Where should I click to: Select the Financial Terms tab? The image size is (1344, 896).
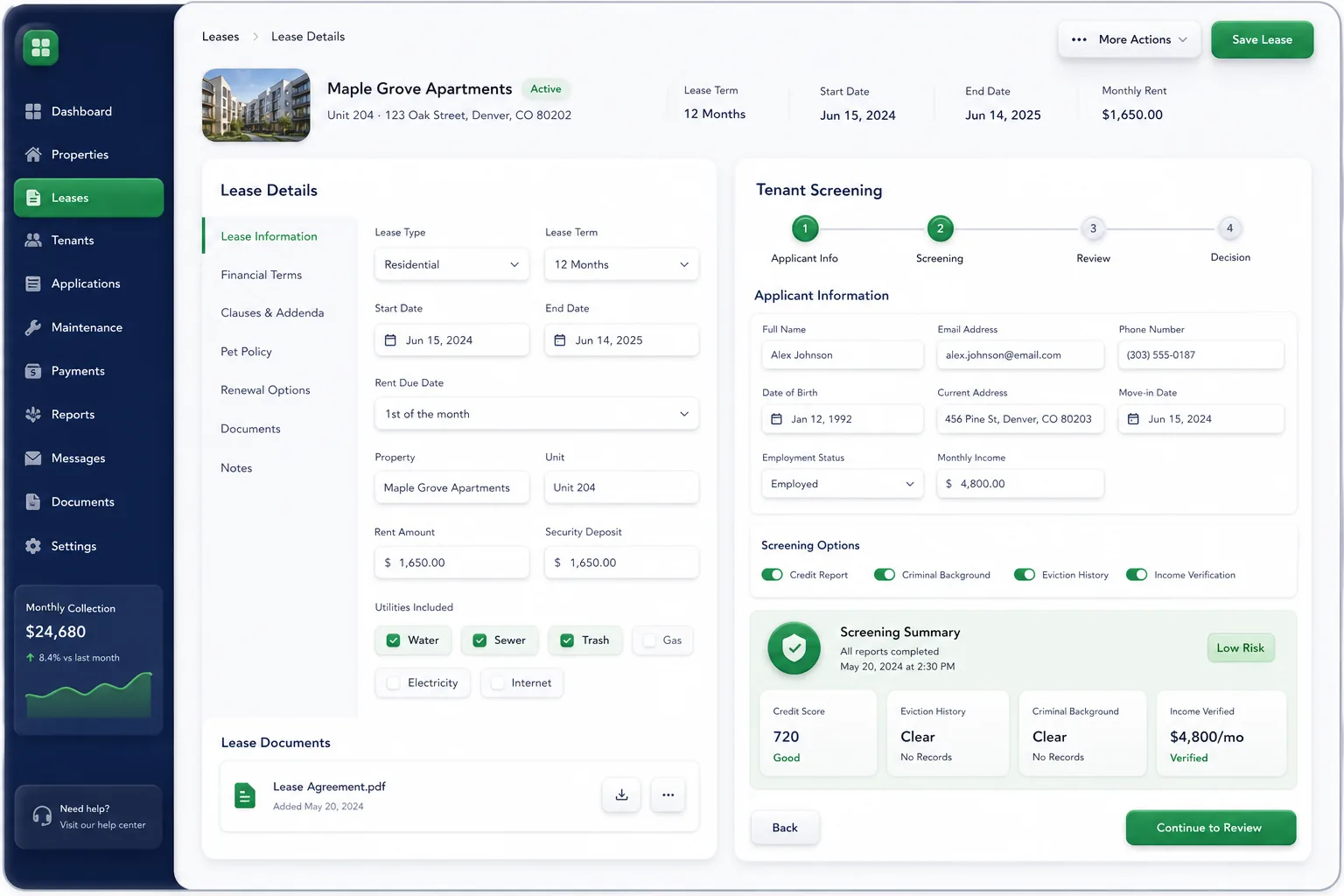click(x=261, y=275)
